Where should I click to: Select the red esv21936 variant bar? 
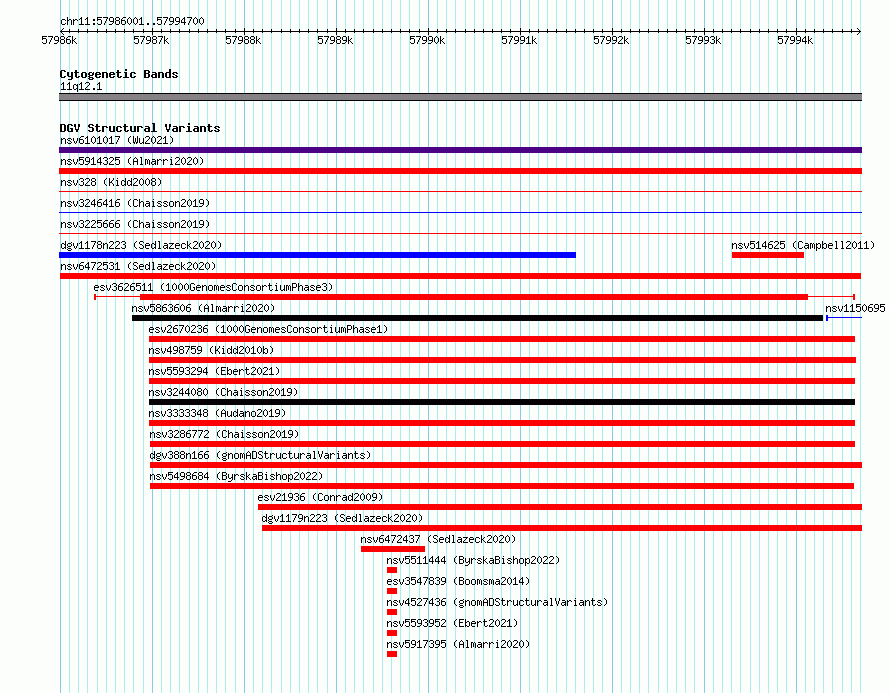click(560, 507)
